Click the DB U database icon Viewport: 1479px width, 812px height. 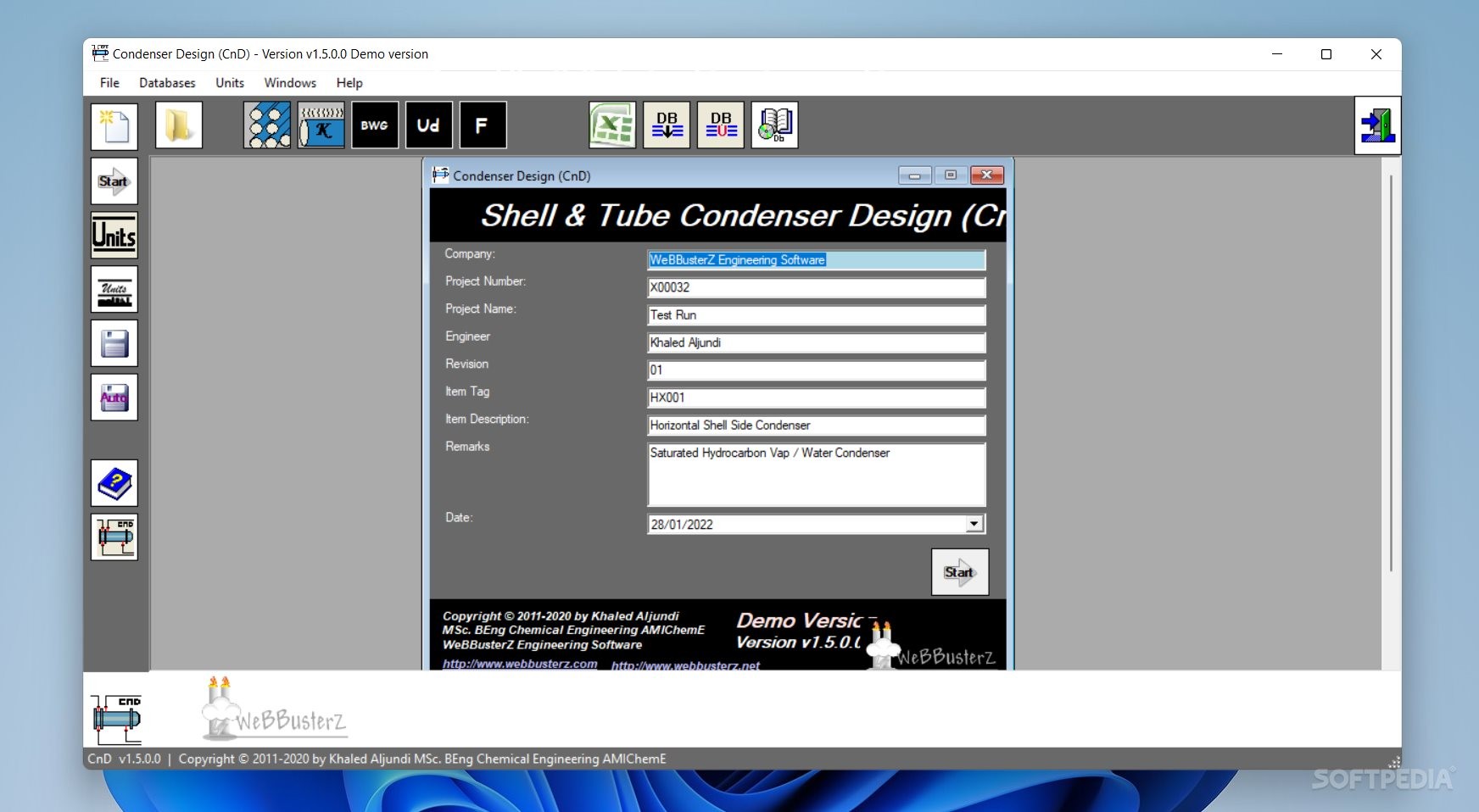point(721,125)
